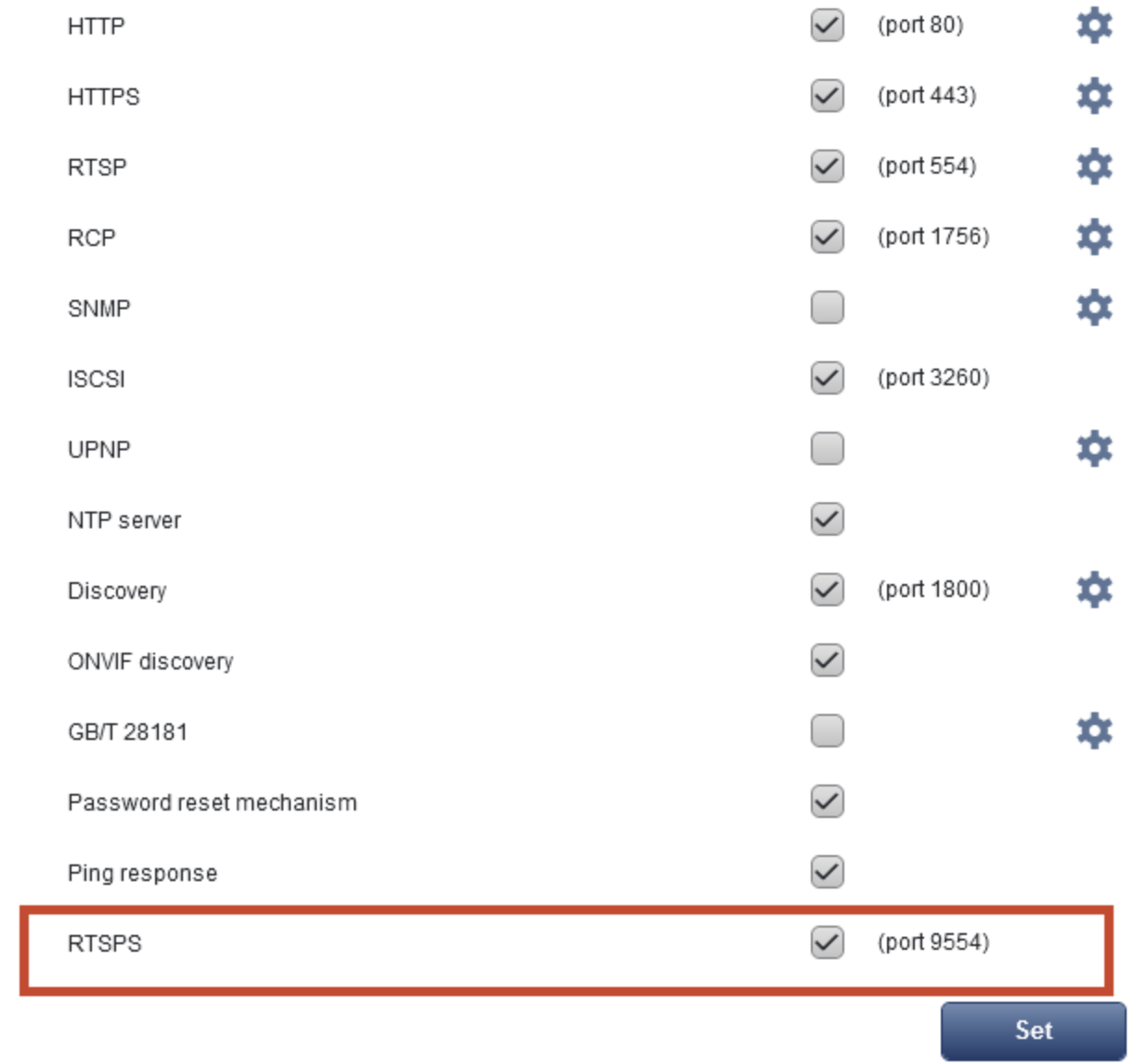Open SNMP configuration gear

pos(1094,306)
